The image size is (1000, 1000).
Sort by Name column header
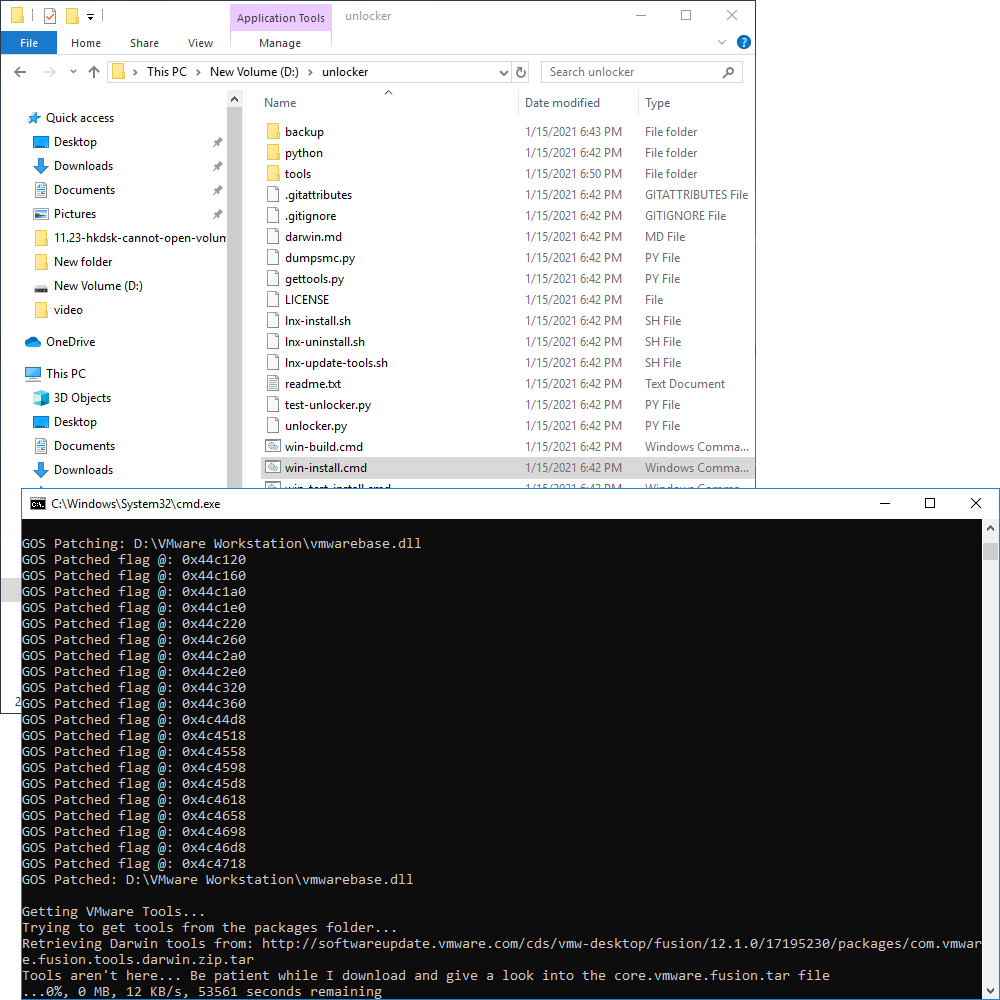[x=280, y=103]
